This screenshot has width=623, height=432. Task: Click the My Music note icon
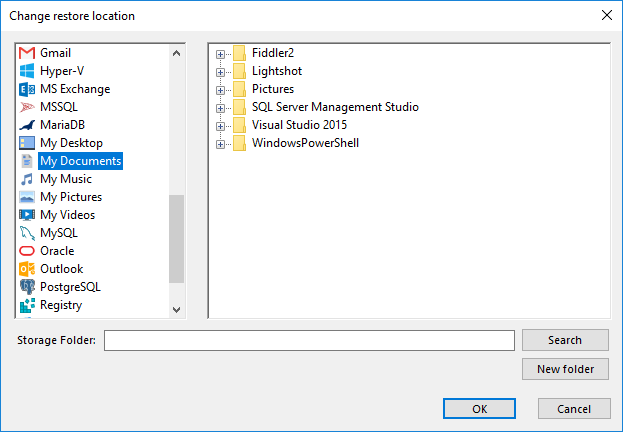pos(27,179)
